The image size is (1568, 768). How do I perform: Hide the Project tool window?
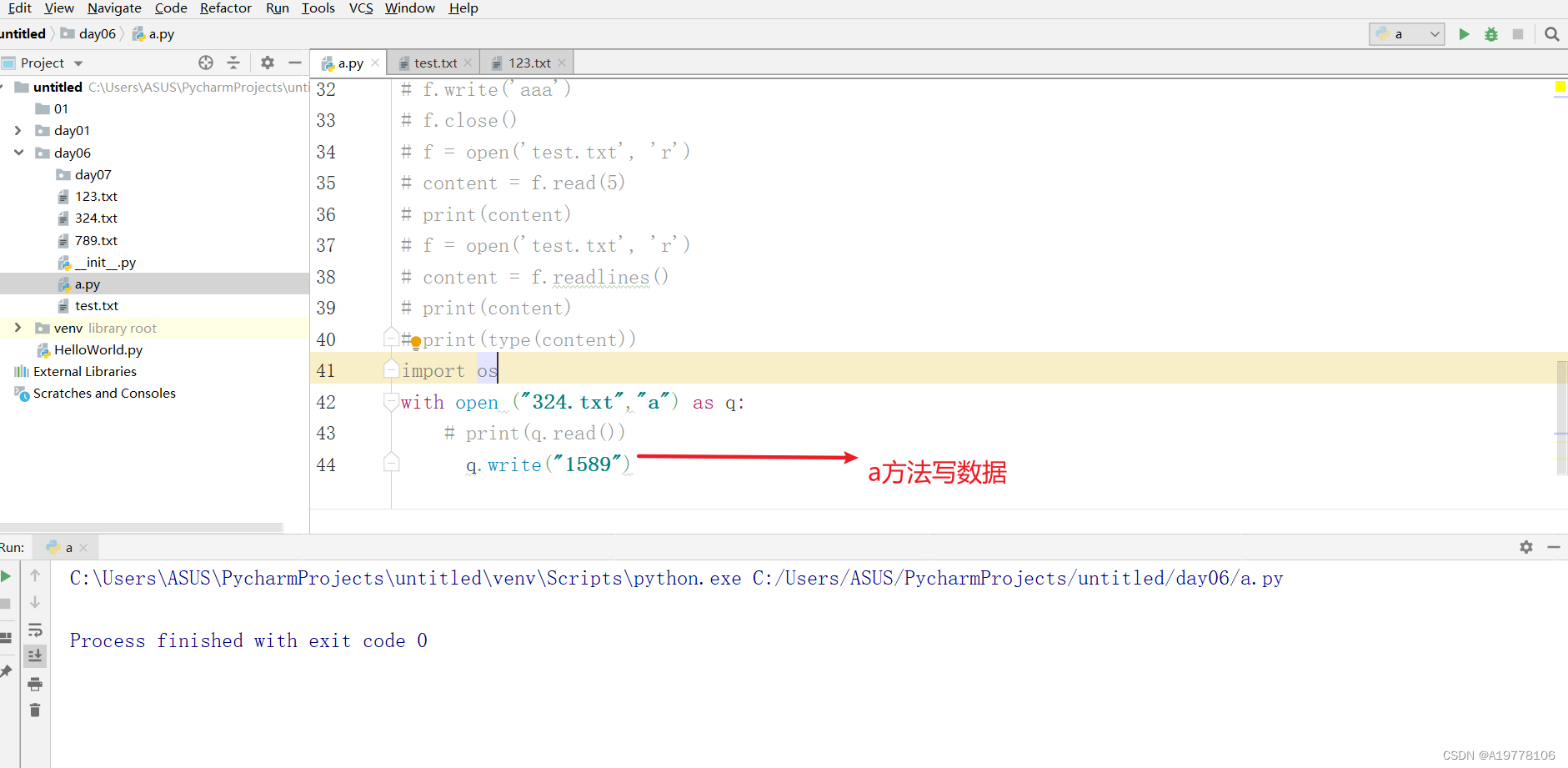(295, 63)
